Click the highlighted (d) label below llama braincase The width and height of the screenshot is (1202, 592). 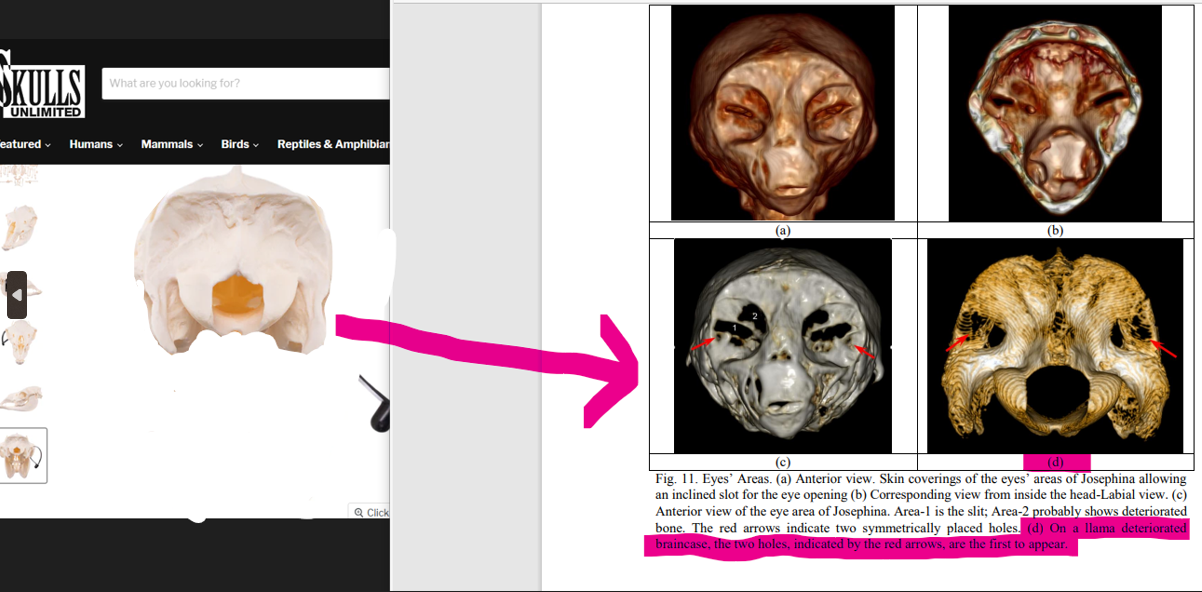click(x=1056, y=462)
